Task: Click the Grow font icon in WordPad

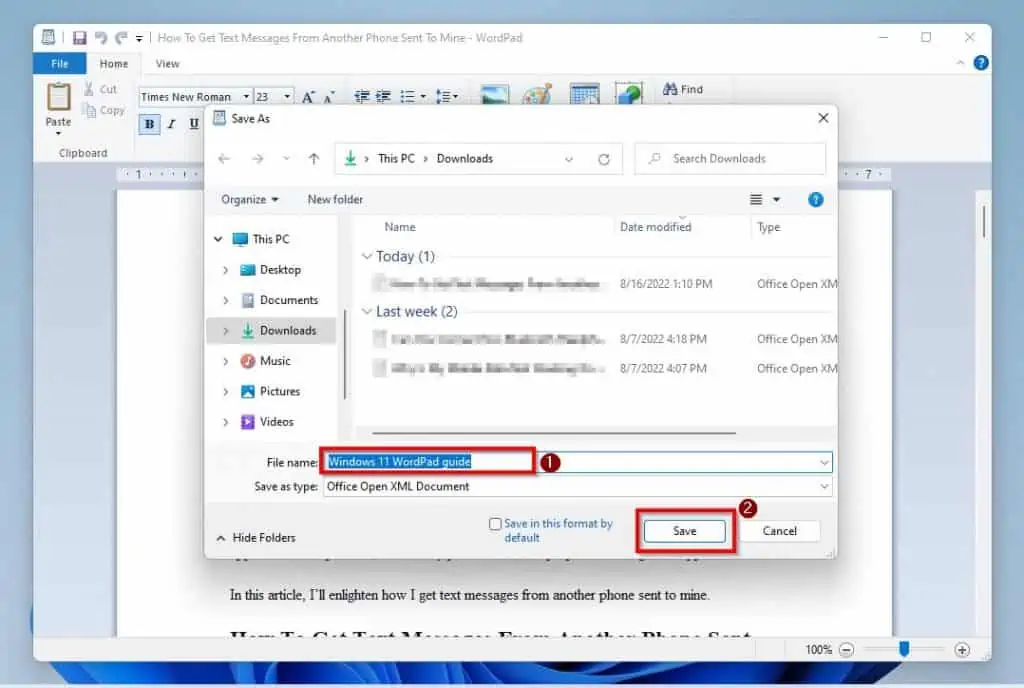Action: click(x=308, y=97)
